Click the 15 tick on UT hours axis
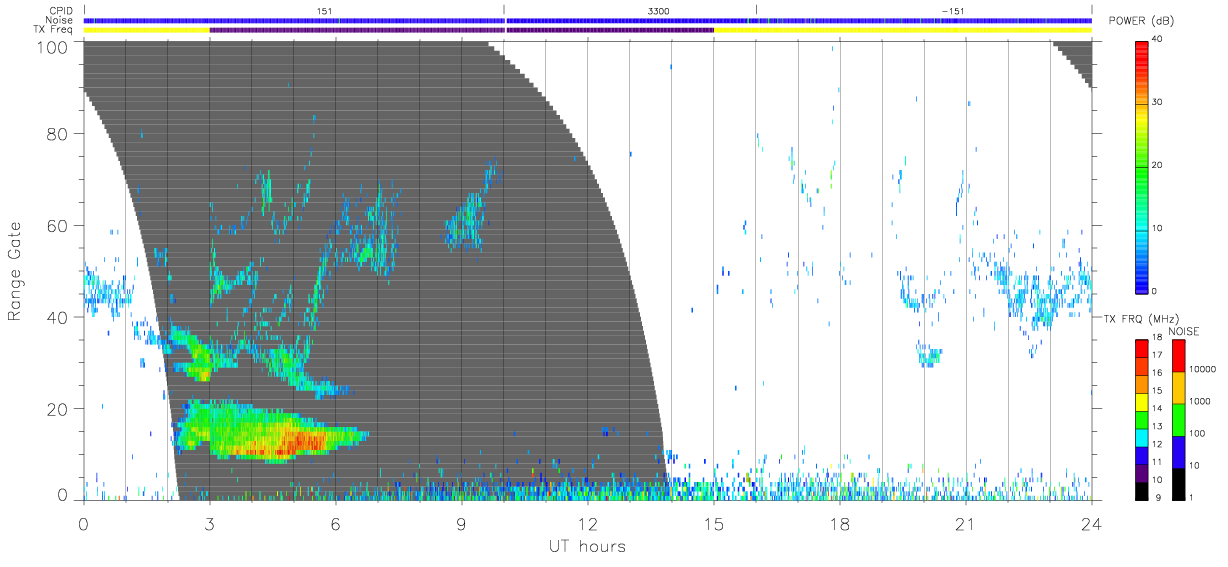The height and width of the screenshot is (567, 1228). click(713, 523)
